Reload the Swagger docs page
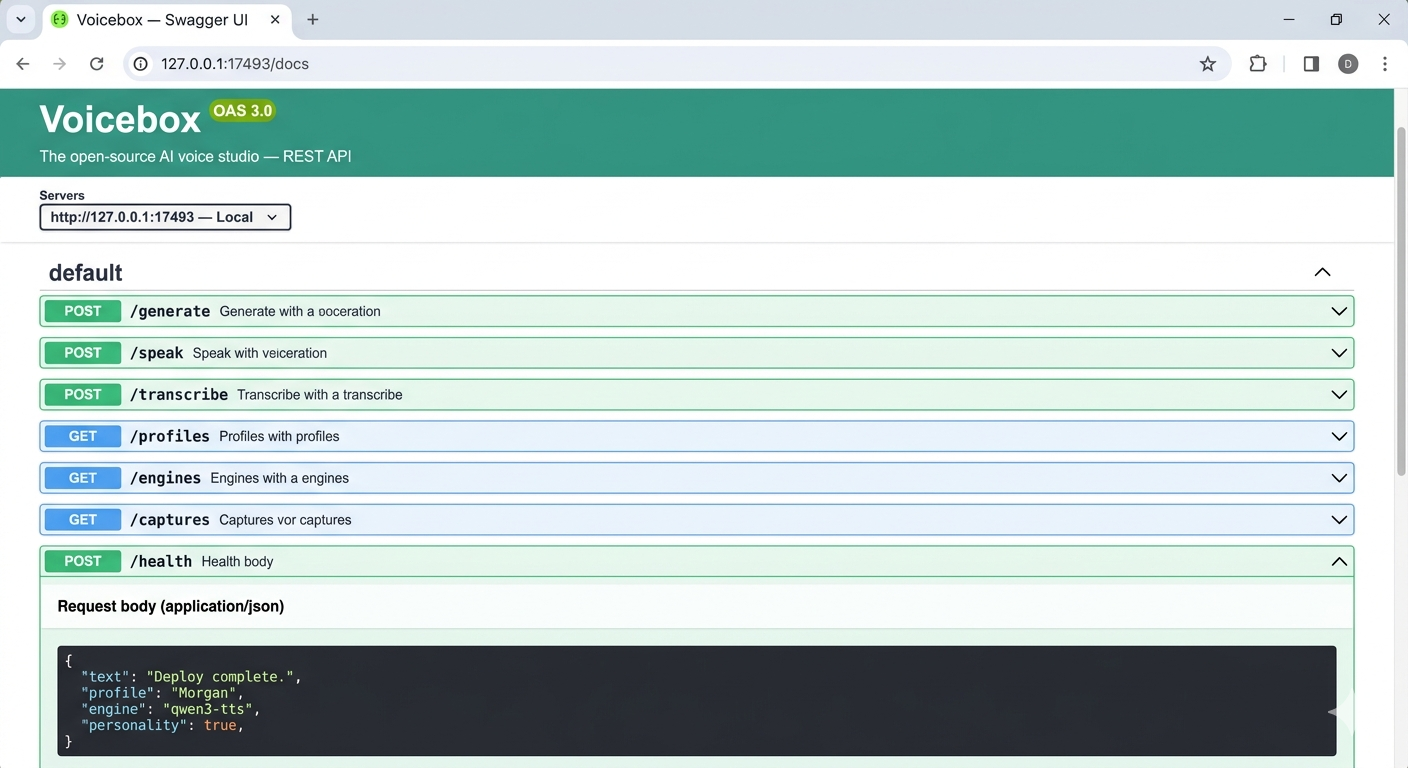Image resolution: width=1408 pixels, height=768 pixels. [97, 64]
